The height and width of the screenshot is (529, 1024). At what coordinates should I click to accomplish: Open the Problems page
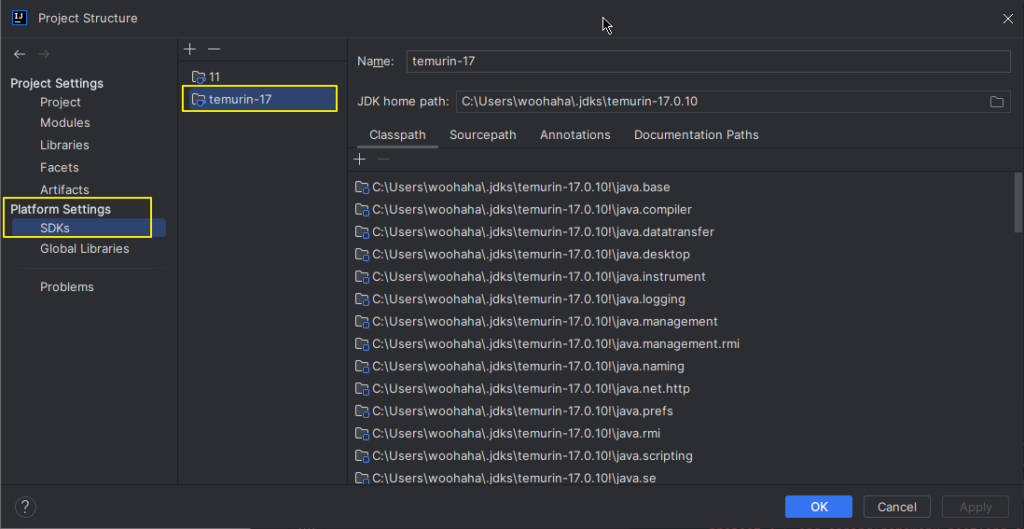67,287
